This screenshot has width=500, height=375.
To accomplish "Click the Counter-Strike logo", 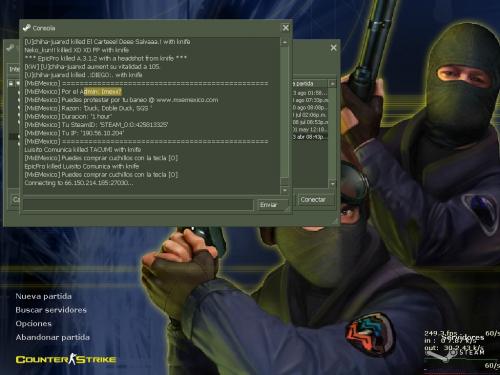I will [x=66, y=359].
